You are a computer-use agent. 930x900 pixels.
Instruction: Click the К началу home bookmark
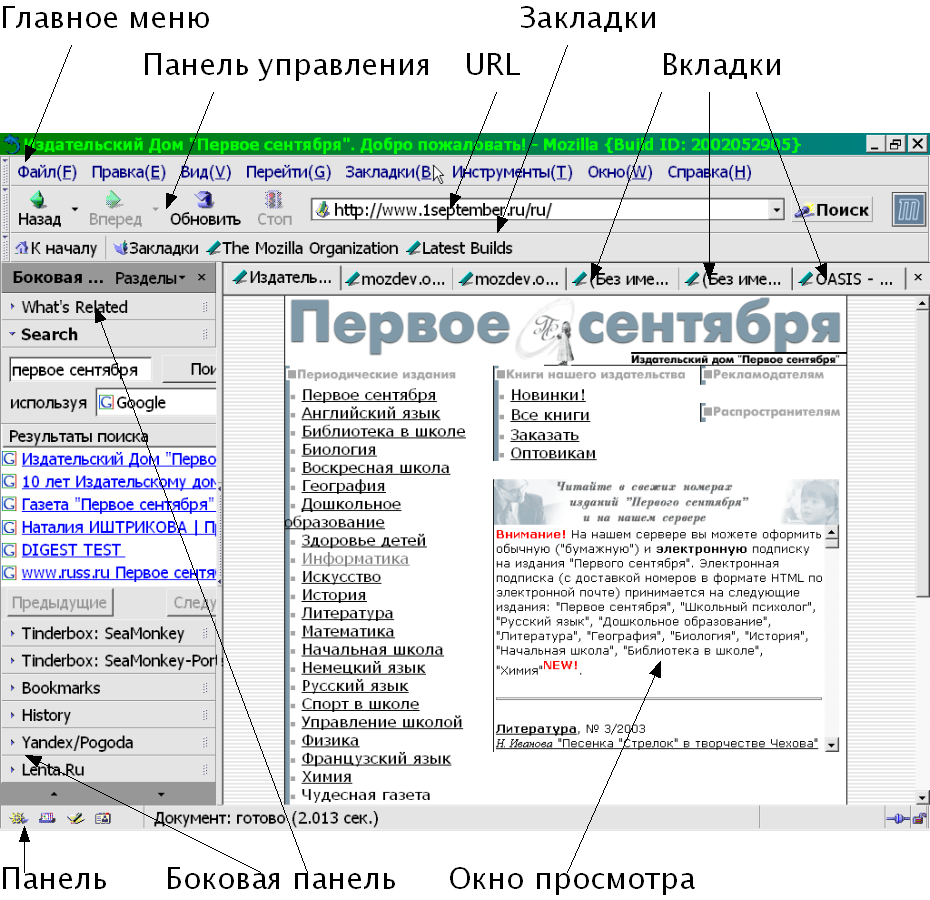(56, 248)
